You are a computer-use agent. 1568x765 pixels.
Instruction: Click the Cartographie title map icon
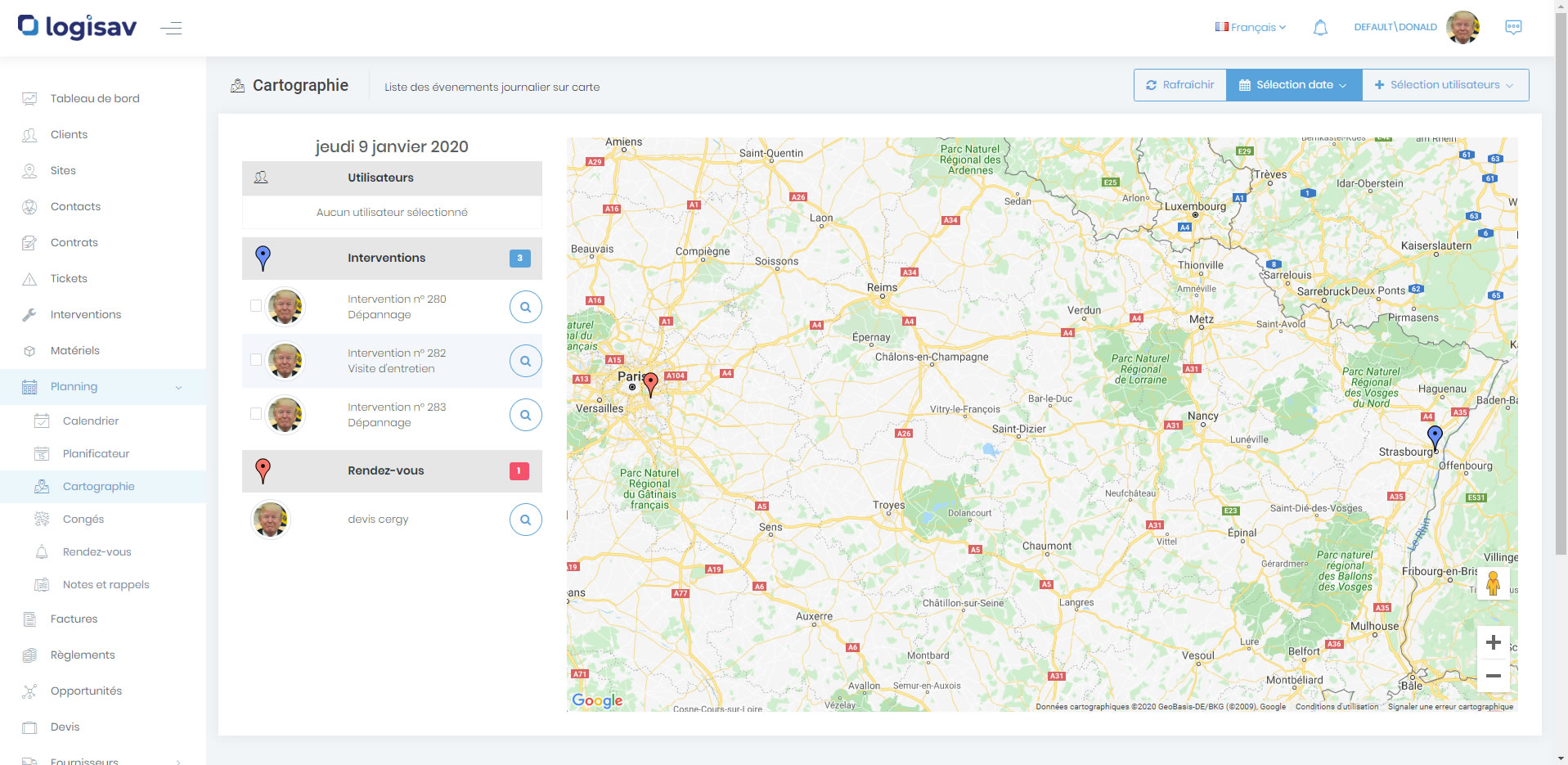[x=237, y=86]
